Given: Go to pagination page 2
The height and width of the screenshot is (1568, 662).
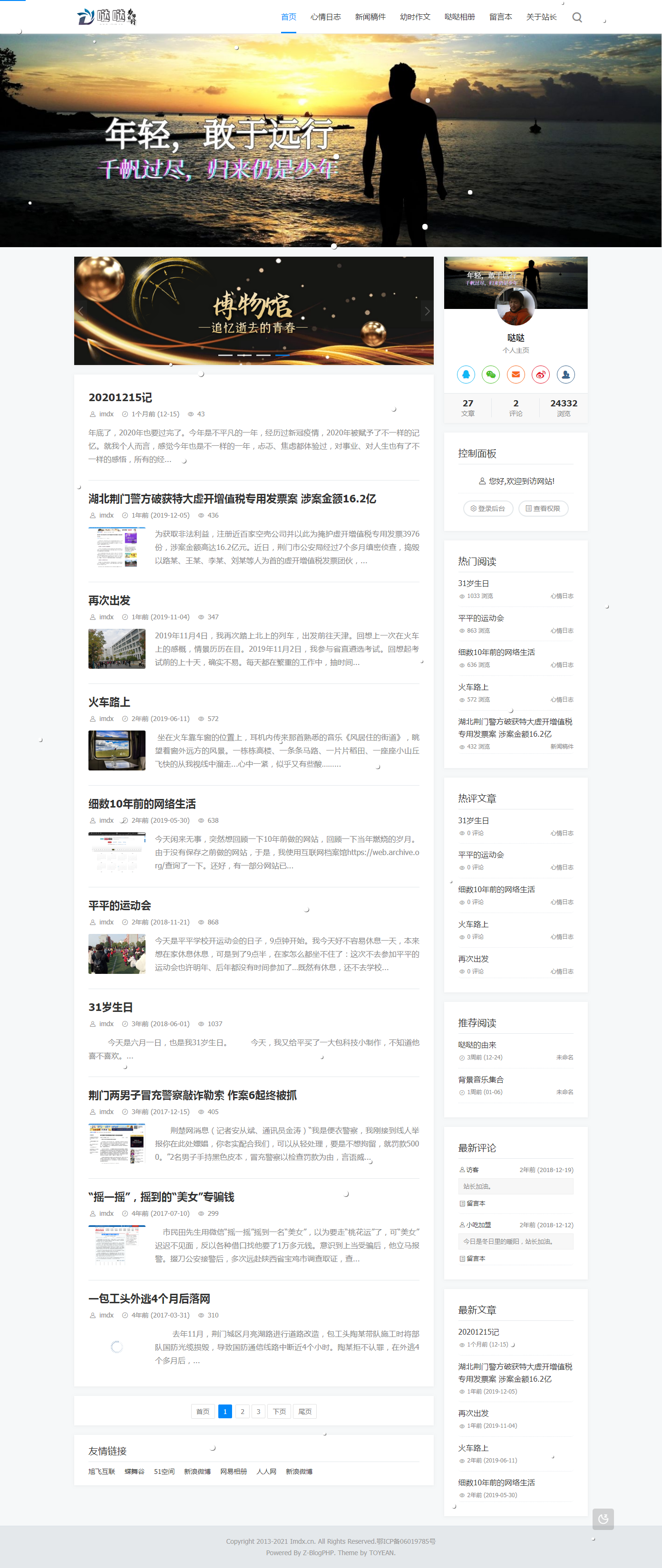Looking at the screenshot, I should click(243, 1412).
